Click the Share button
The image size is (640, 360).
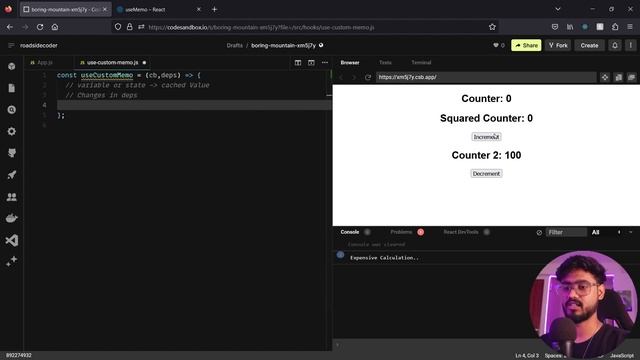(x=526, y=45)
